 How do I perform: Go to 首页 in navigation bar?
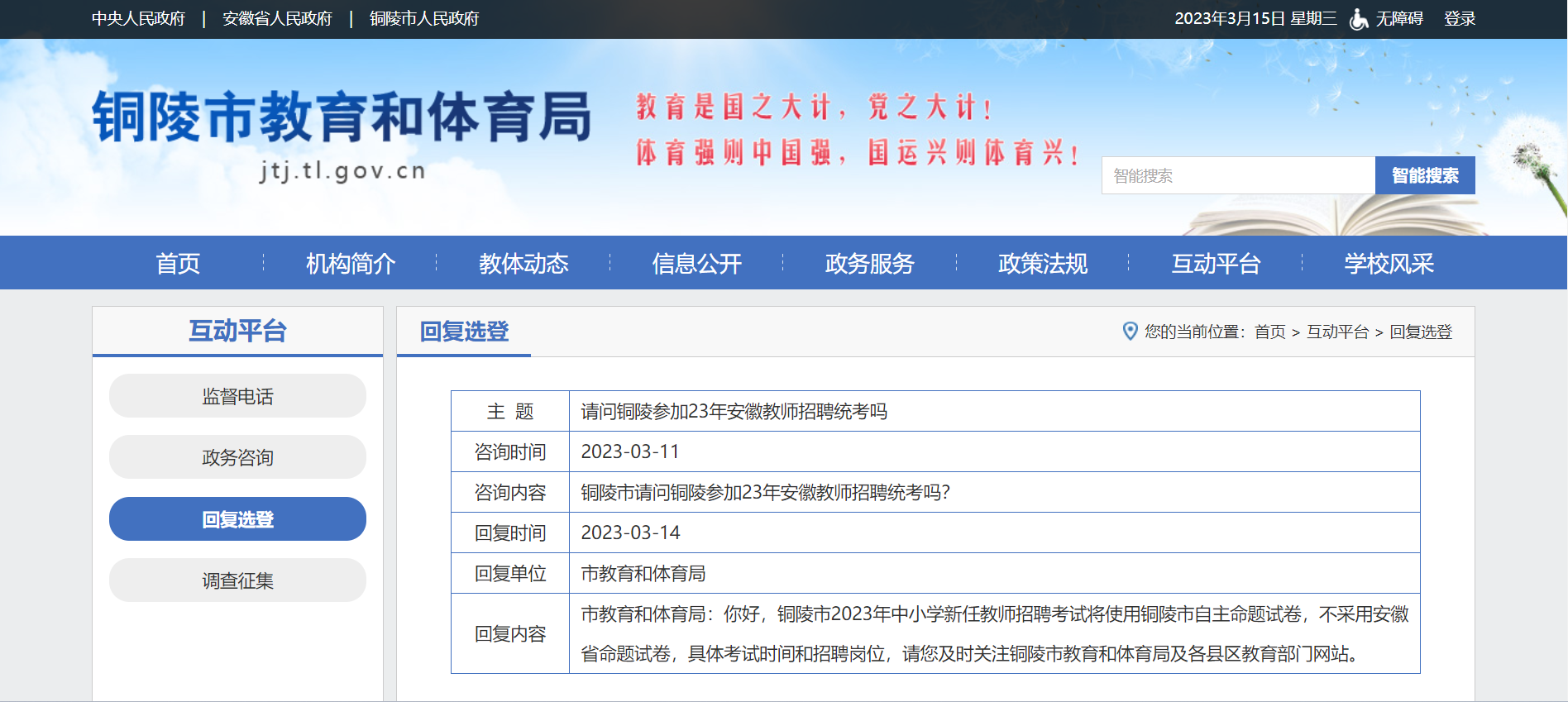(178, 263)
